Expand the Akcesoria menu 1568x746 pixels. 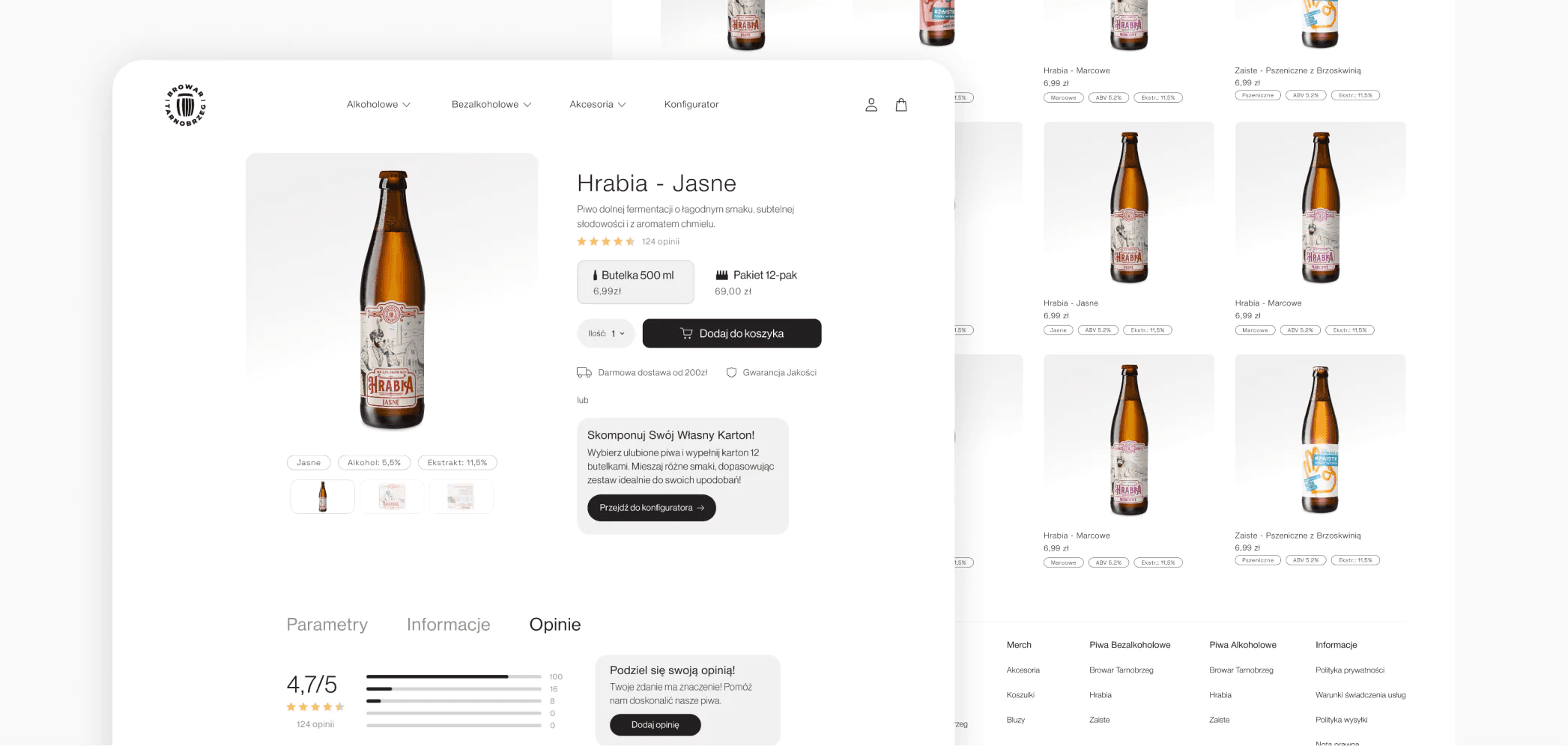point(597,105)
